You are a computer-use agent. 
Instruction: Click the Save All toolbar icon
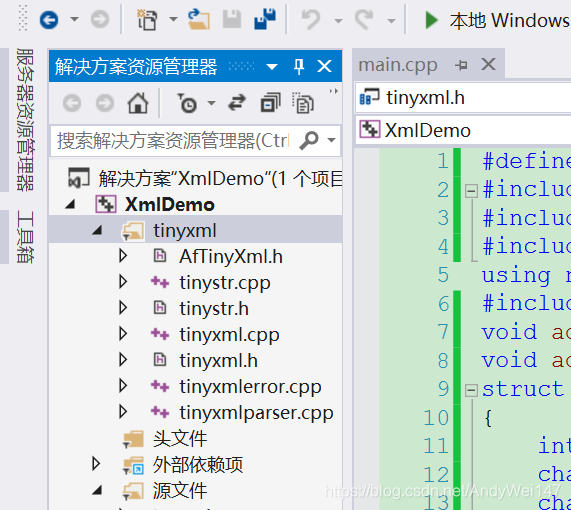[265, 20]
